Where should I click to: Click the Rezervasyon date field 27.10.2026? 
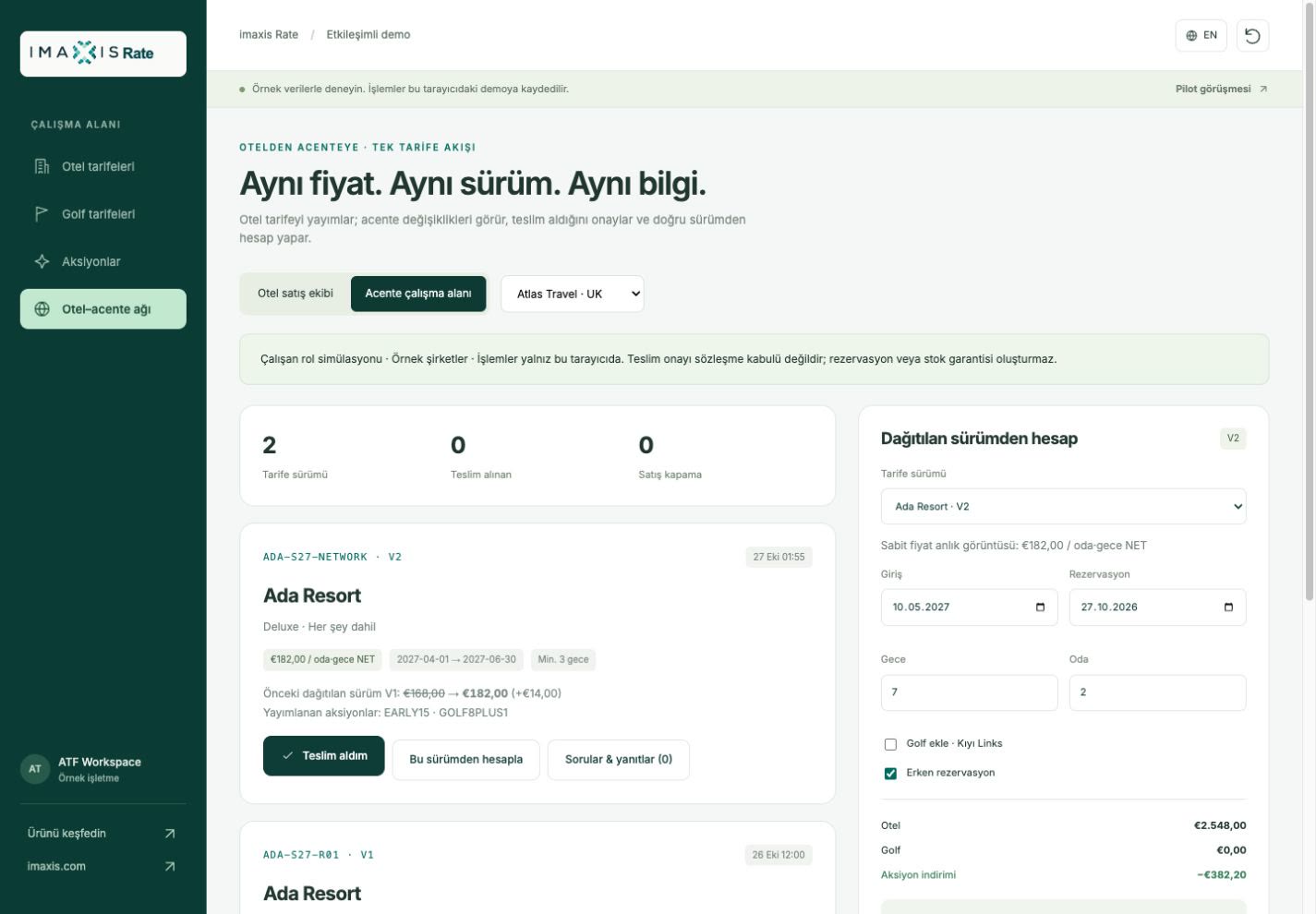[1157, 607]
